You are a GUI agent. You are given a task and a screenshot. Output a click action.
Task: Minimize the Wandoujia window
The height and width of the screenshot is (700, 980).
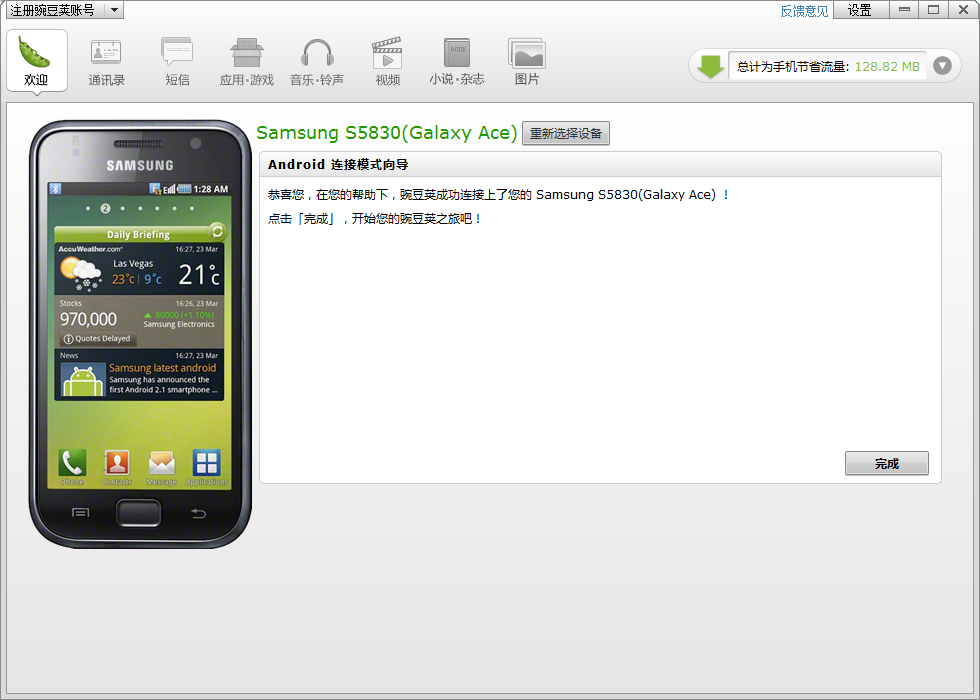pyautogui.click(x=904, y=10)
